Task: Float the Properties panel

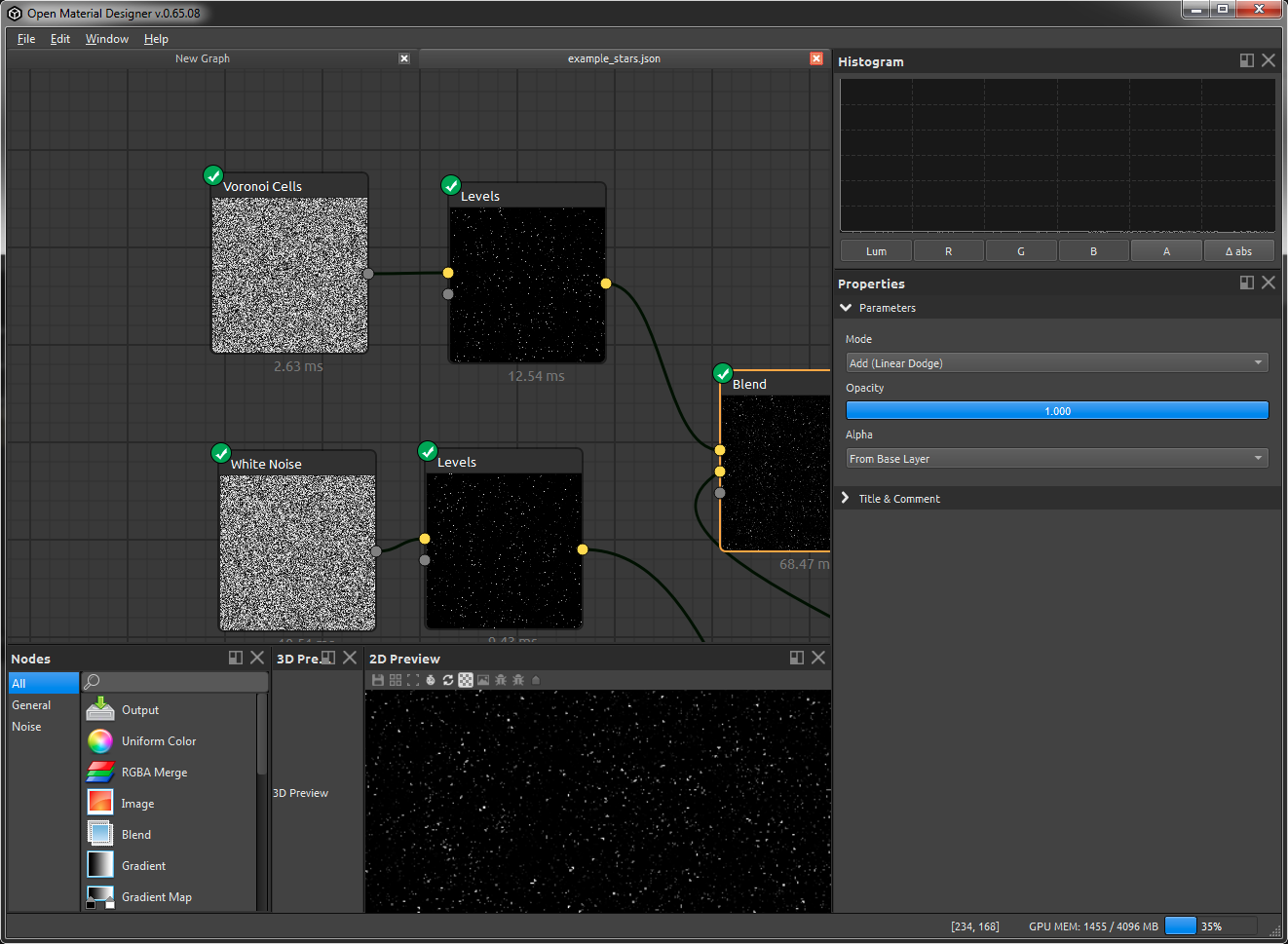Action: tap(1247, 283)
